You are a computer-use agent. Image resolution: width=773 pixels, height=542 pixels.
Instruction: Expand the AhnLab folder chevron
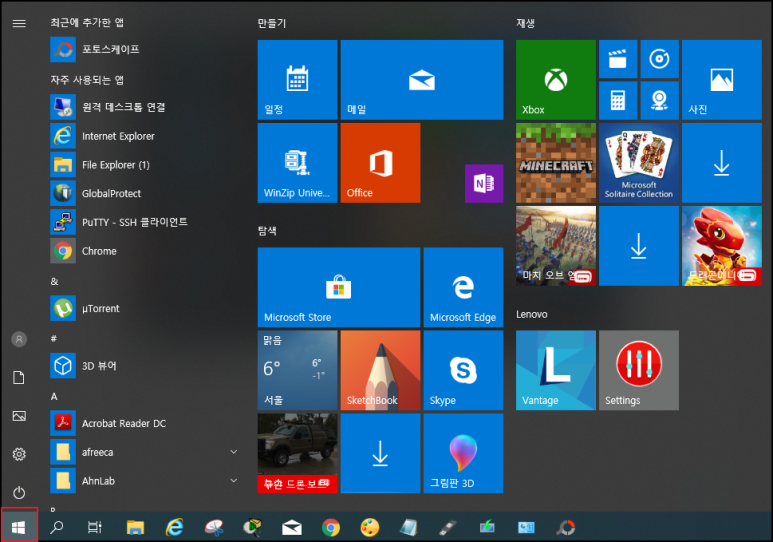point(234,480)
